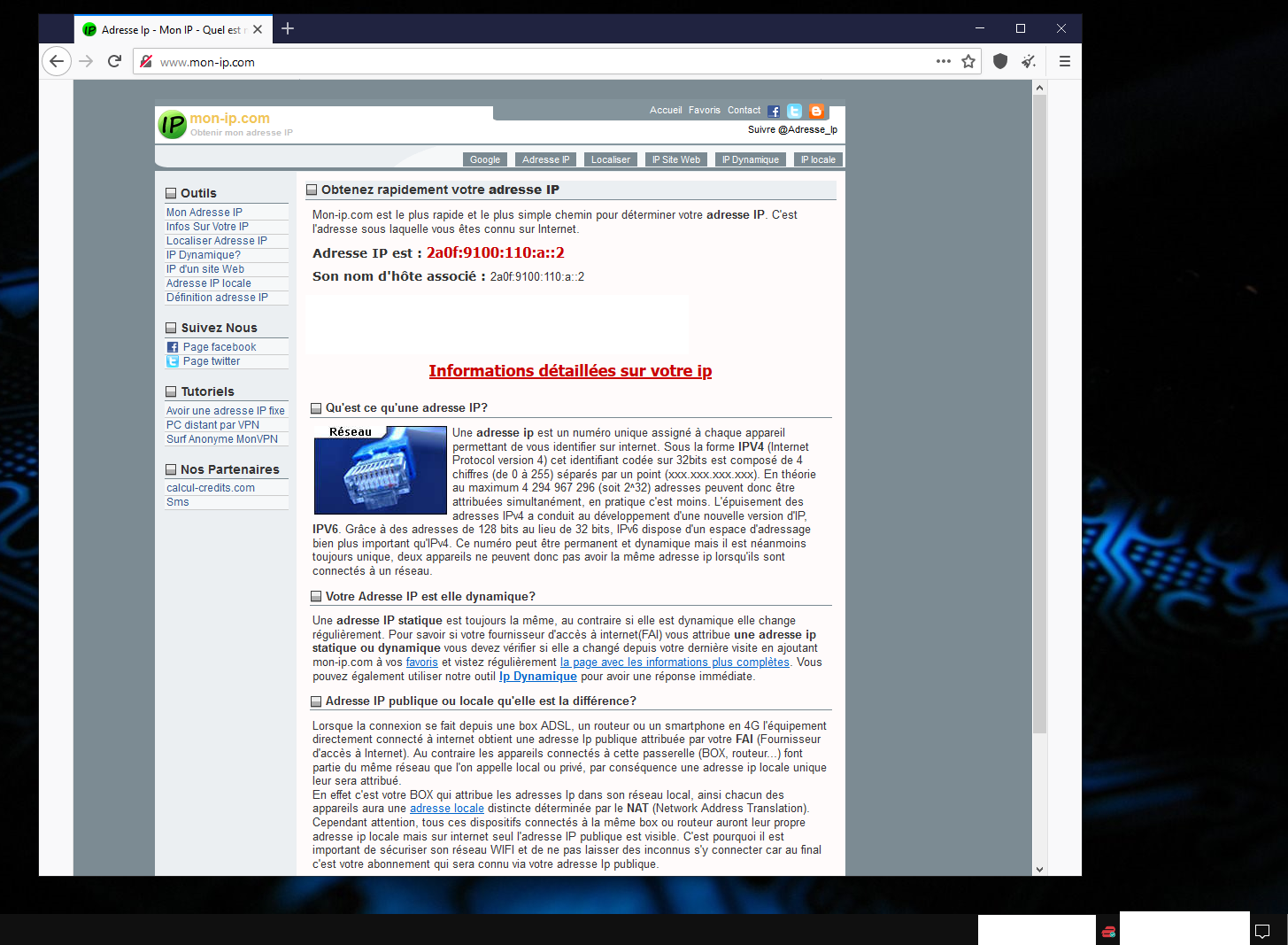Open the Facebook icon in the site header
Screen dimensions: 1288x945
[774, 112]
